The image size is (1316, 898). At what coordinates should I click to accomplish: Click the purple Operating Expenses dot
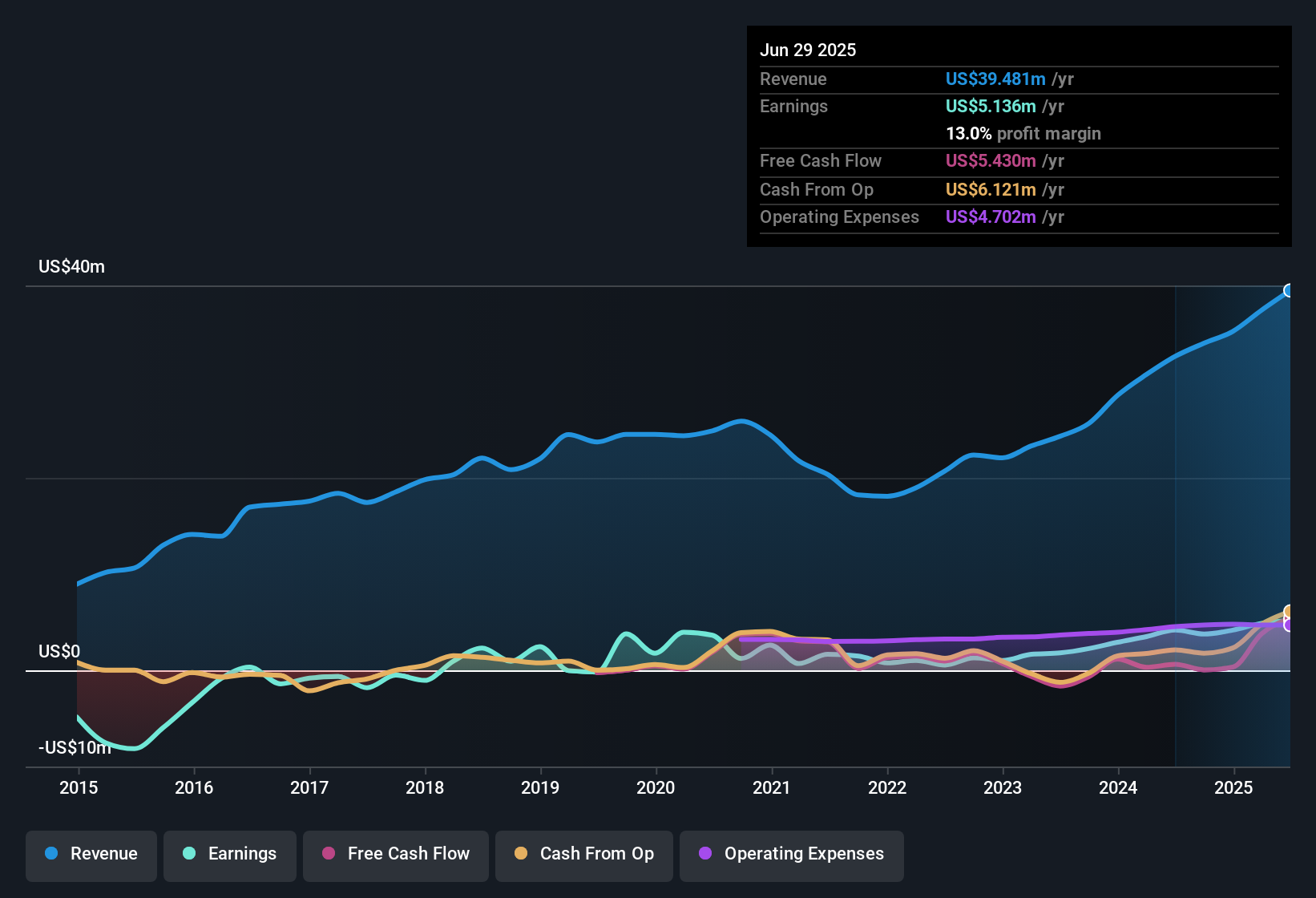point(705,853)
